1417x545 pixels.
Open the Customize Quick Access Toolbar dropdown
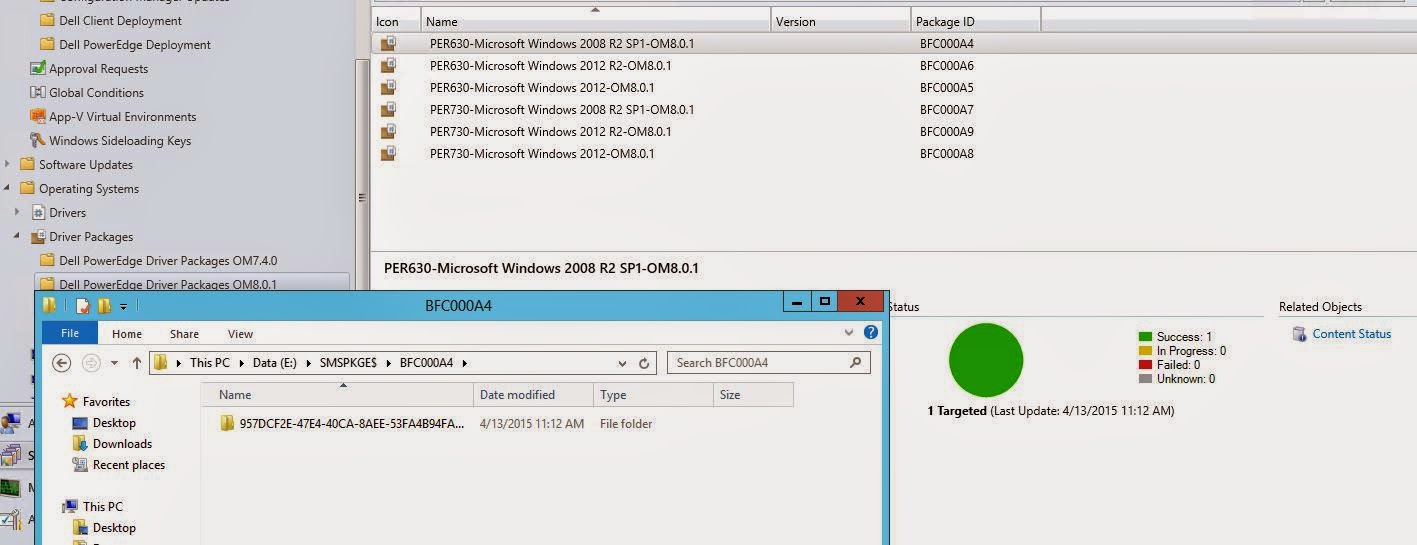pos(123,306)
